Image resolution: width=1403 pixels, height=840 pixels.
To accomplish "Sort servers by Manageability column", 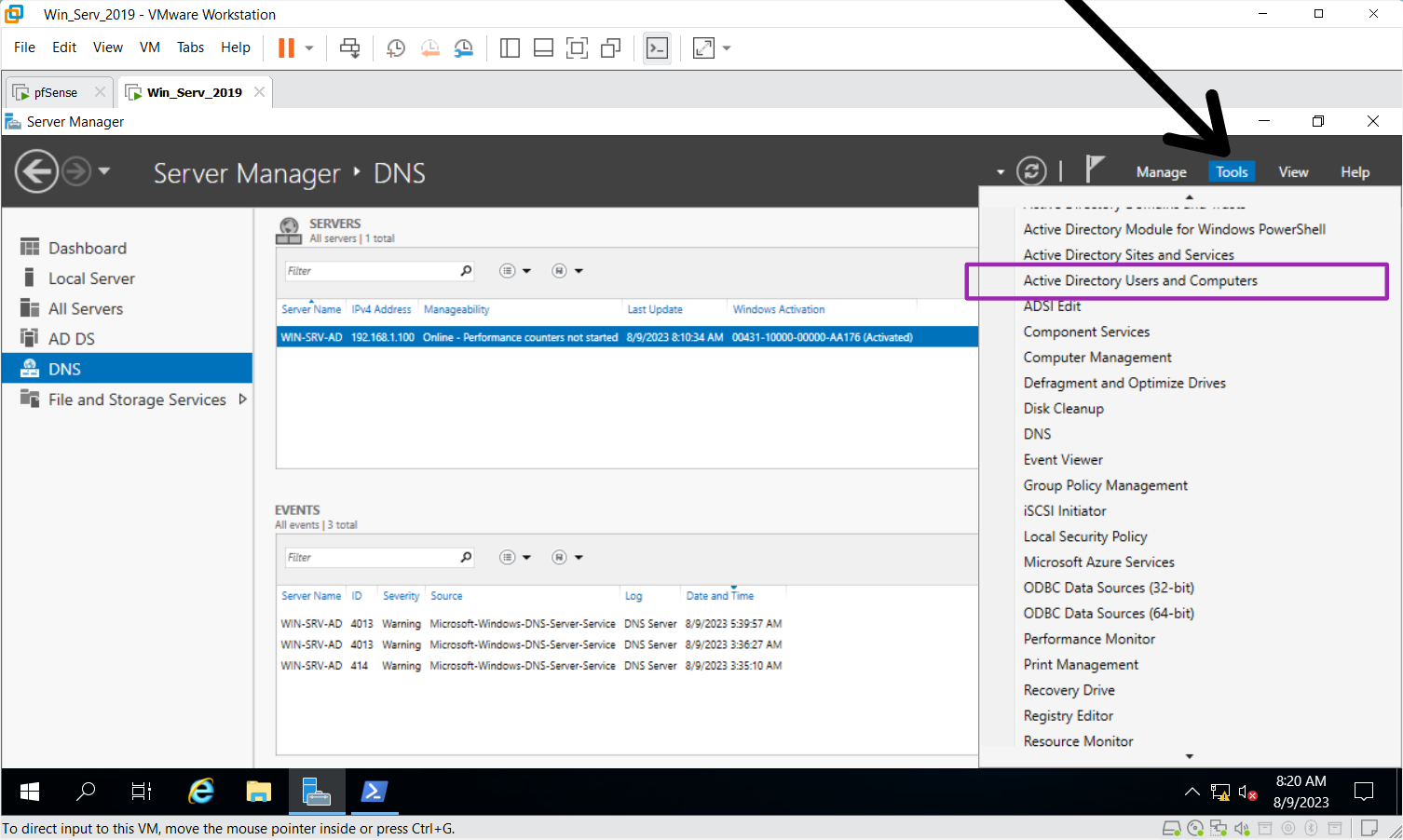I will point(456,309).
